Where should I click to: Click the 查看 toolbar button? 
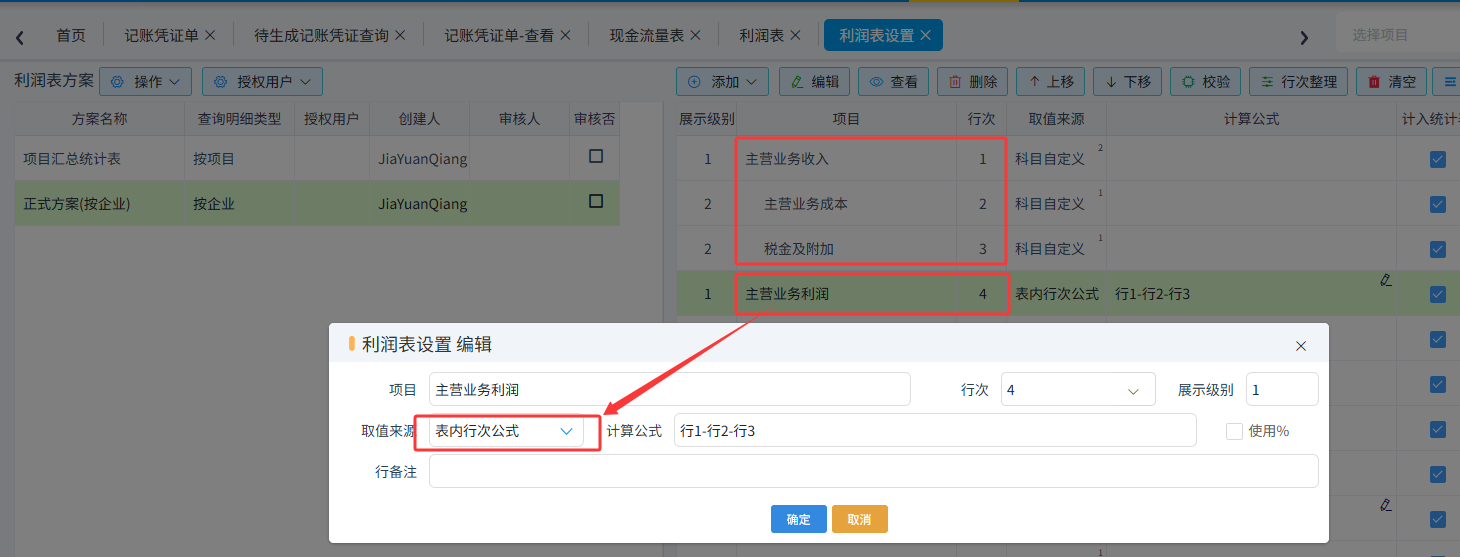[x=894, y=81]
